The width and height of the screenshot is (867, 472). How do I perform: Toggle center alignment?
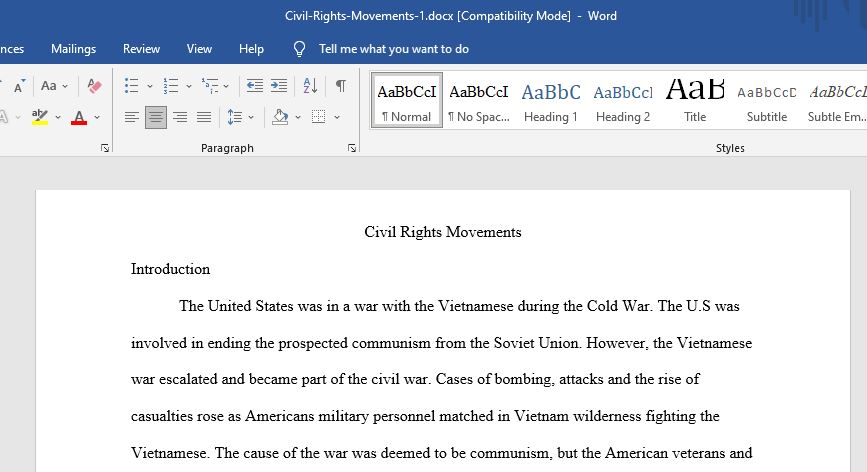coord(156,117)
